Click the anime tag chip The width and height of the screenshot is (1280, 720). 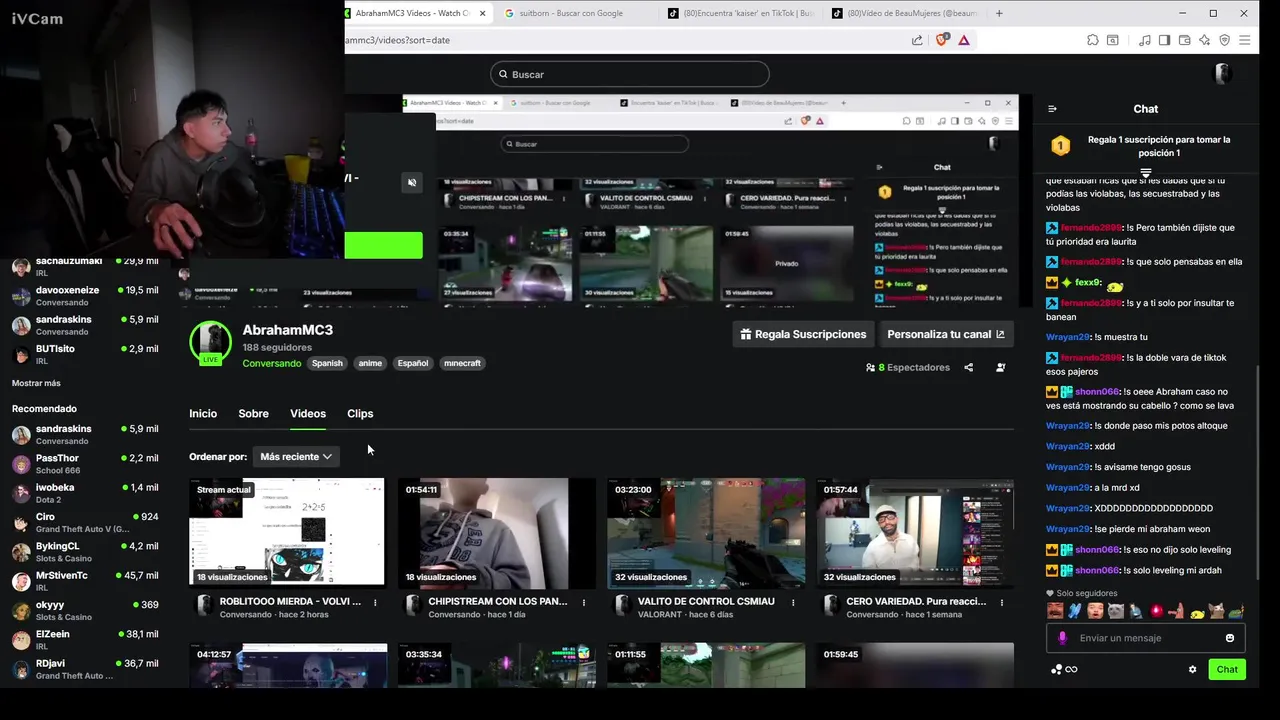(x=370, y=363)
